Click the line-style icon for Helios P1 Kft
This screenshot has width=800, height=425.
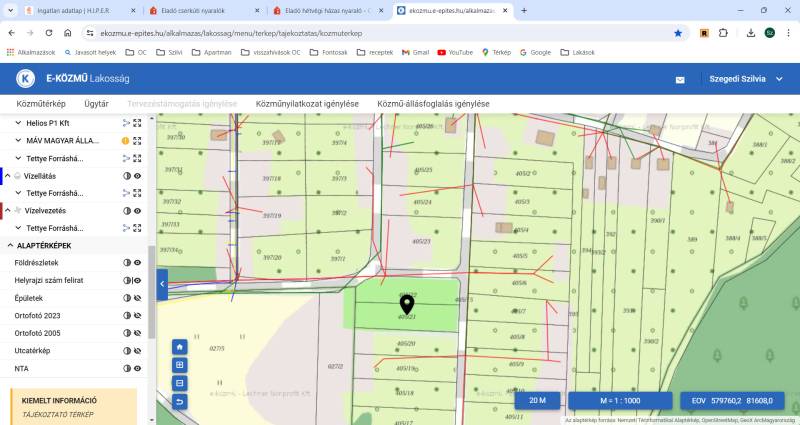tap(126, 123)
